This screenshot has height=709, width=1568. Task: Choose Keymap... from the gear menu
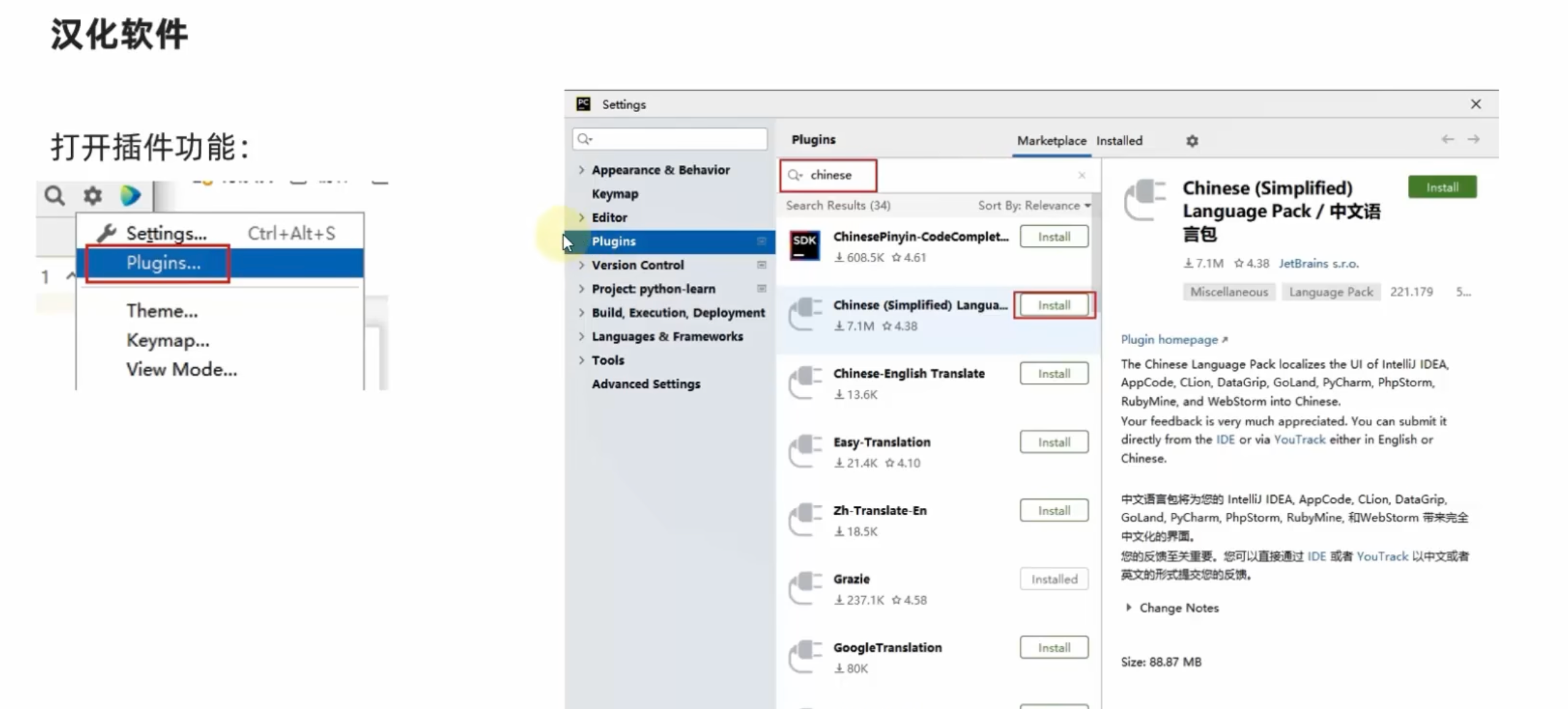pos(220,340)
